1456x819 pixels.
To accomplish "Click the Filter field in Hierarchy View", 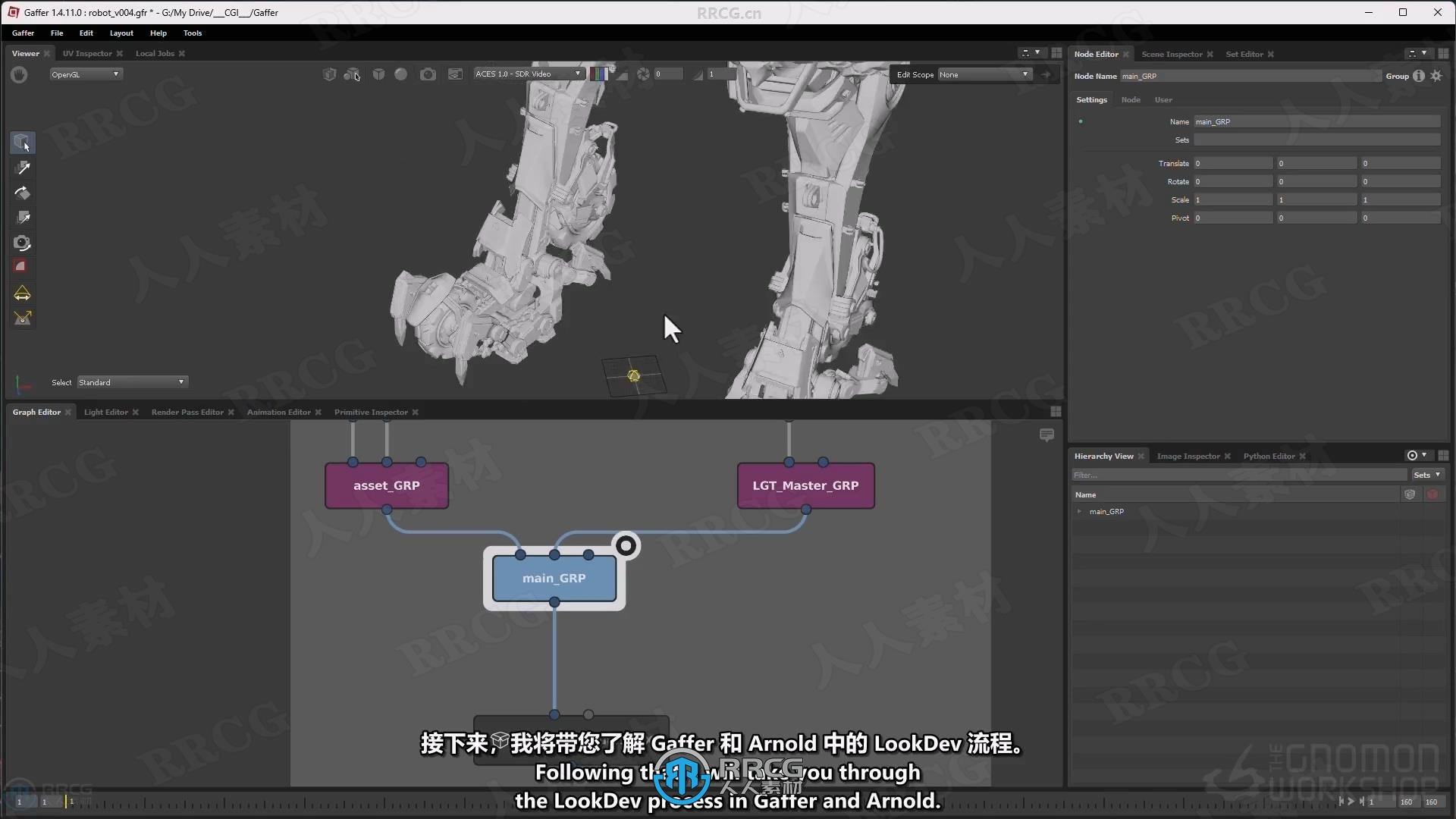I will (1239, 475).
